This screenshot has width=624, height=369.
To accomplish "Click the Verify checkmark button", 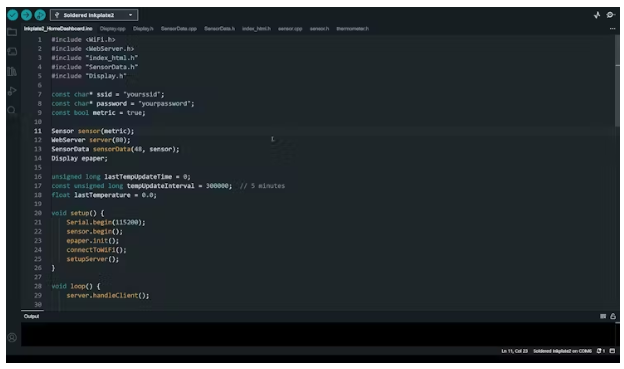I will pos(13,15).
